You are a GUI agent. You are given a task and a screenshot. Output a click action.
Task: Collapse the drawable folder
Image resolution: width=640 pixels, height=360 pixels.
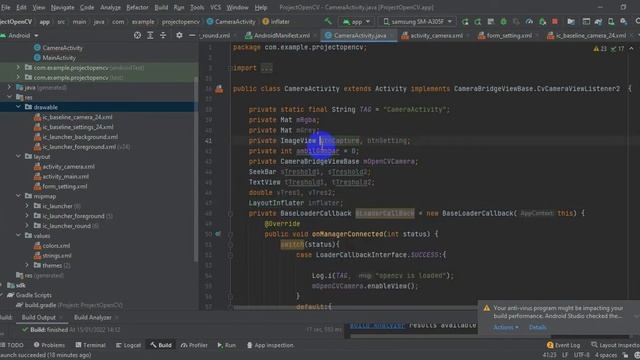(18, 107)
